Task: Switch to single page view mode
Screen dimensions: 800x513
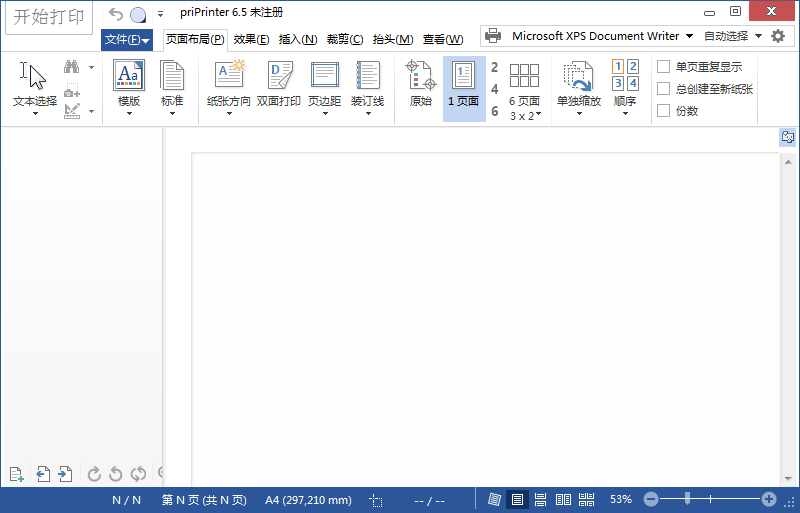Action: click(x=517, y=500)
